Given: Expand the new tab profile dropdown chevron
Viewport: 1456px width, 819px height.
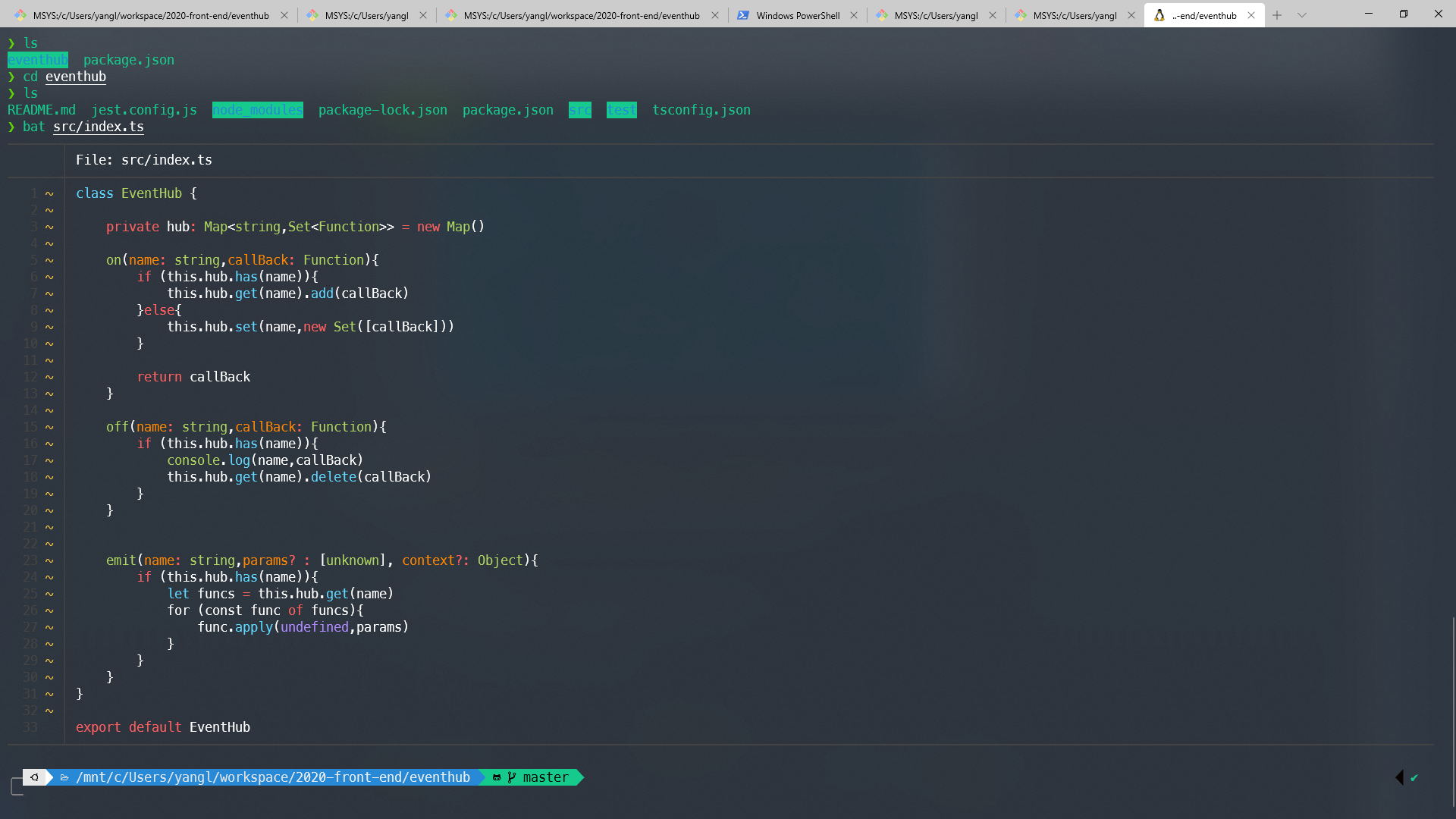Looking at the screenshot, I should point(1302,15).
